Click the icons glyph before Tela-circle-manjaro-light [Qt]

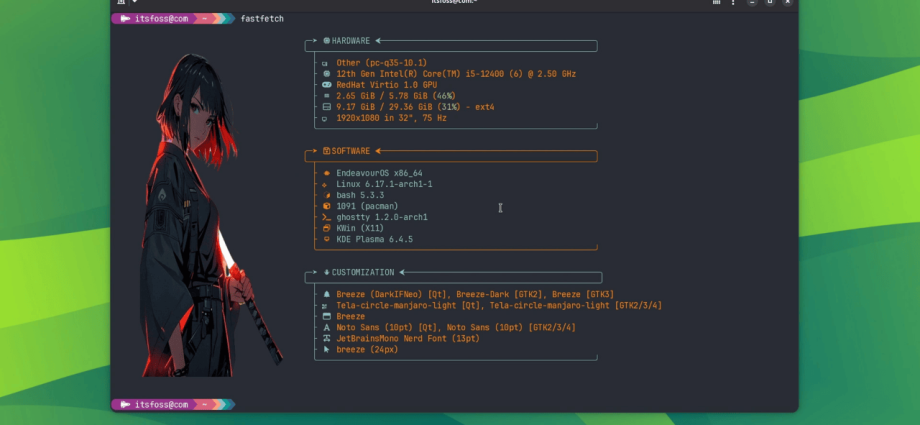pos(325,306)
